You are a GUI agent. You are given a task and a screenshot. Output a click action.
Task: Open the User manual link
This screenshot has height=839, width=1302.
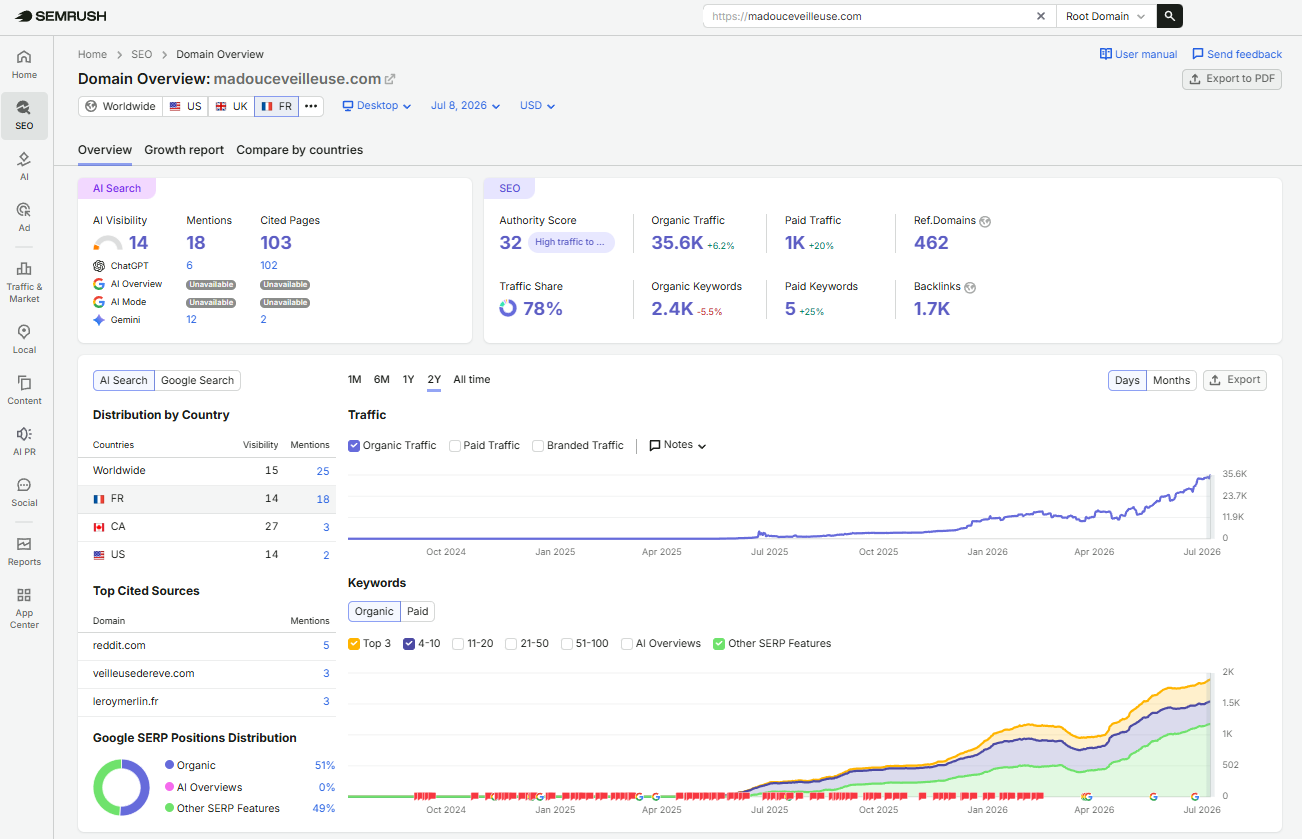(x=1138, y=54)
